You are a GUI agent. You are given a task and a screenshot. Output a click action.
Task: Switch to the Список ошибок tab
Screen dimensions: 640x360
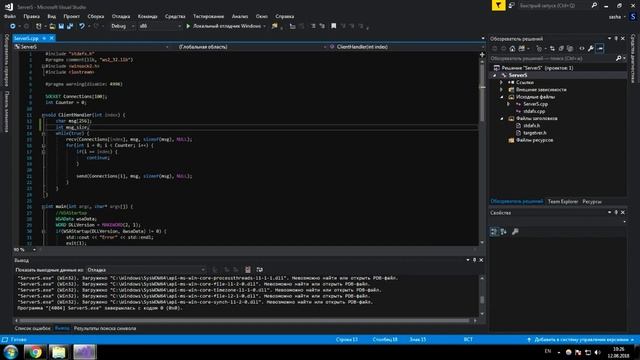point(32,328)
